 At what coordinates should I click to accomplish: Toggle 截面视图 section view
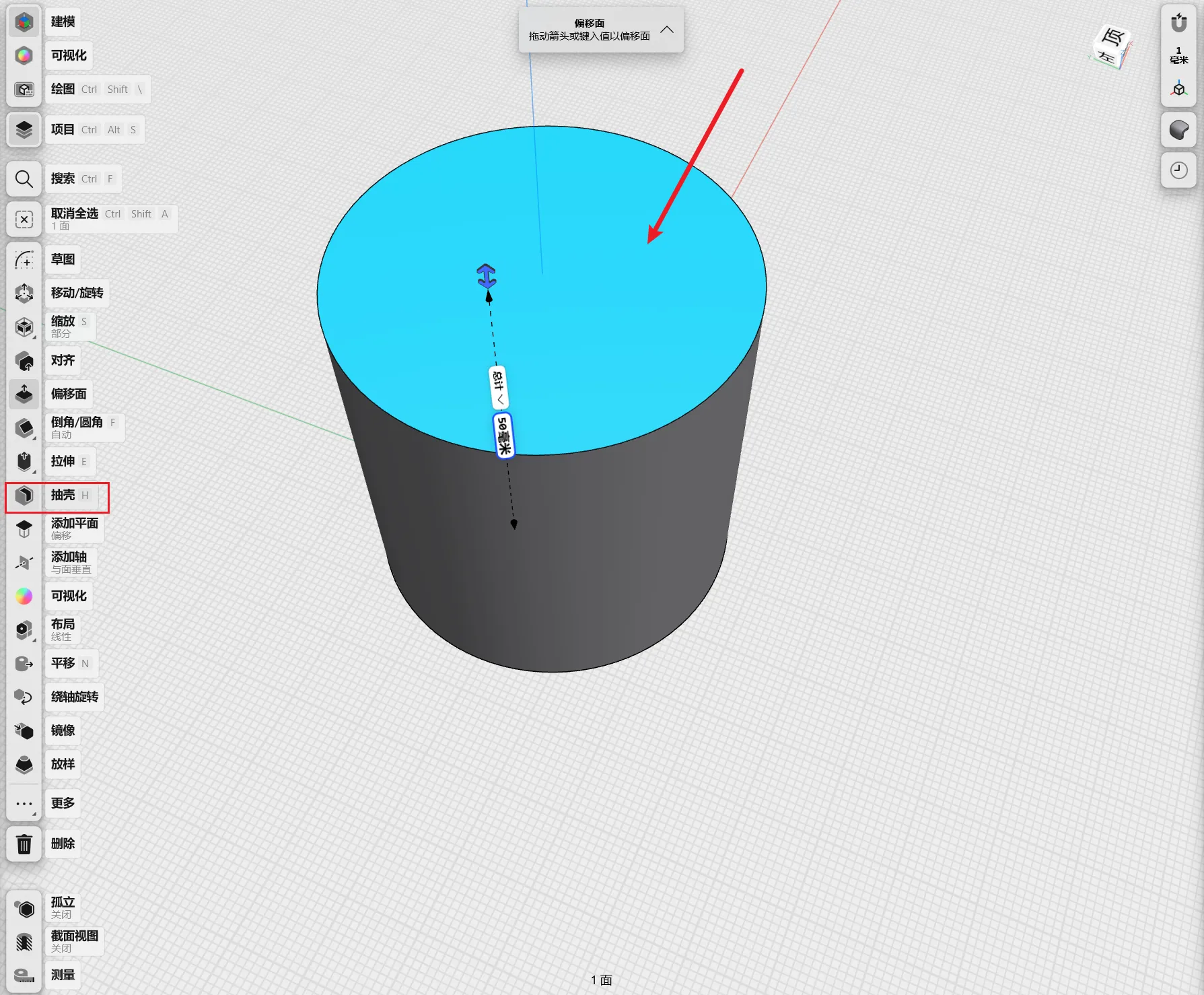24,942
